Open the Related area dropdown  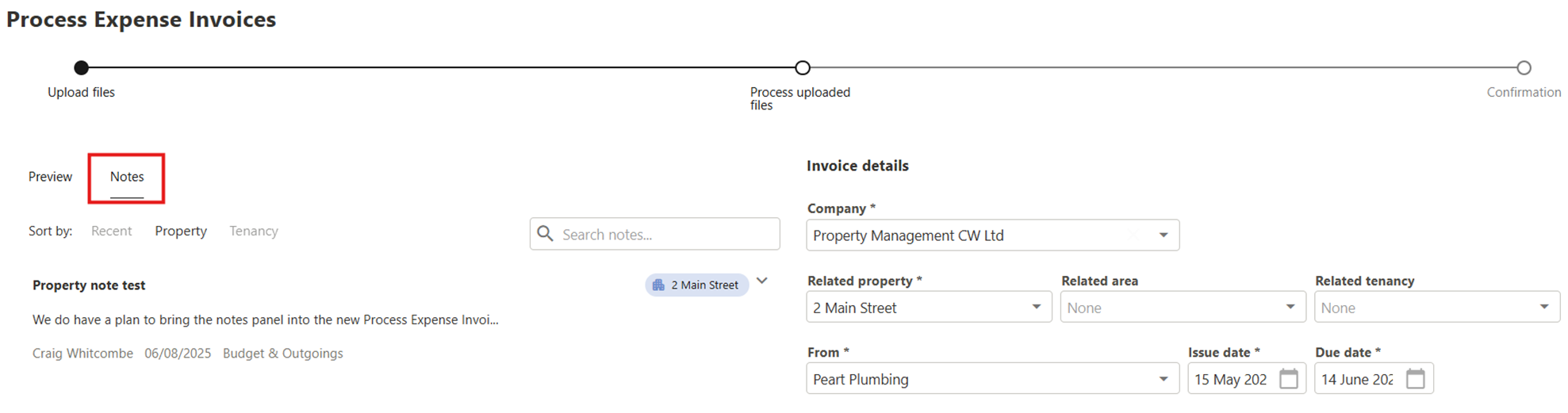1290,308
